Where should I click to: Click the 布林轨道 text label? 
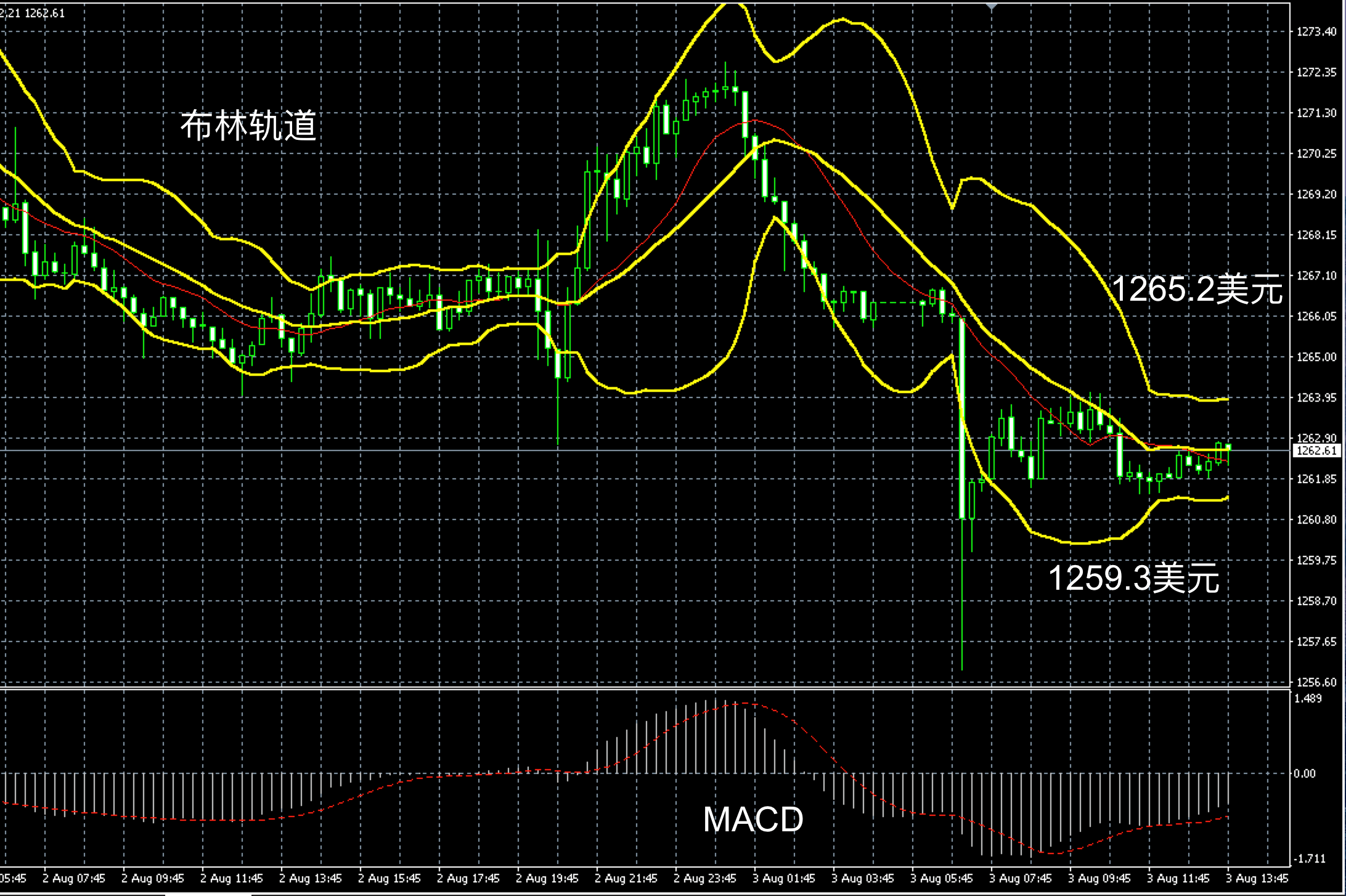pos(248,125)
